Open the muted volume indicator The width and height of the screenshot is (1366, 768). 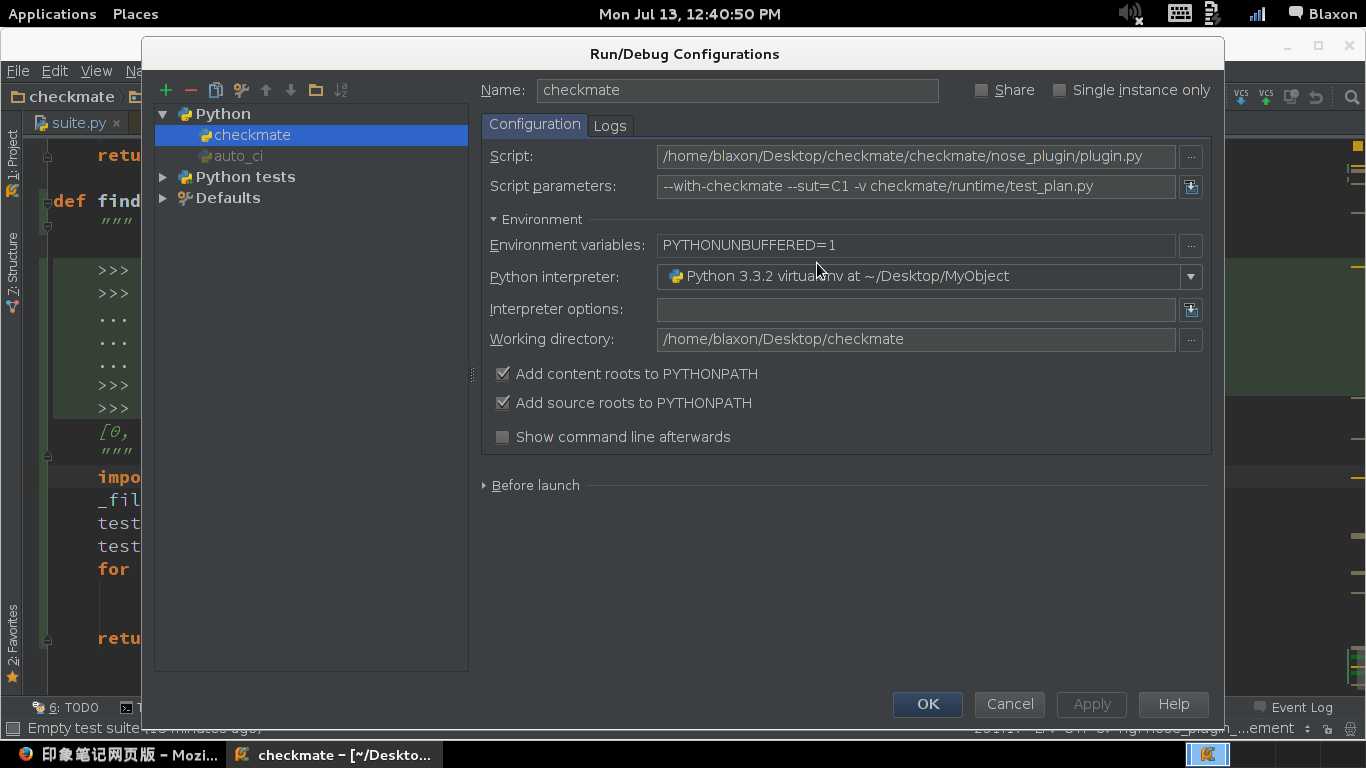click(x=1130, y=14)
